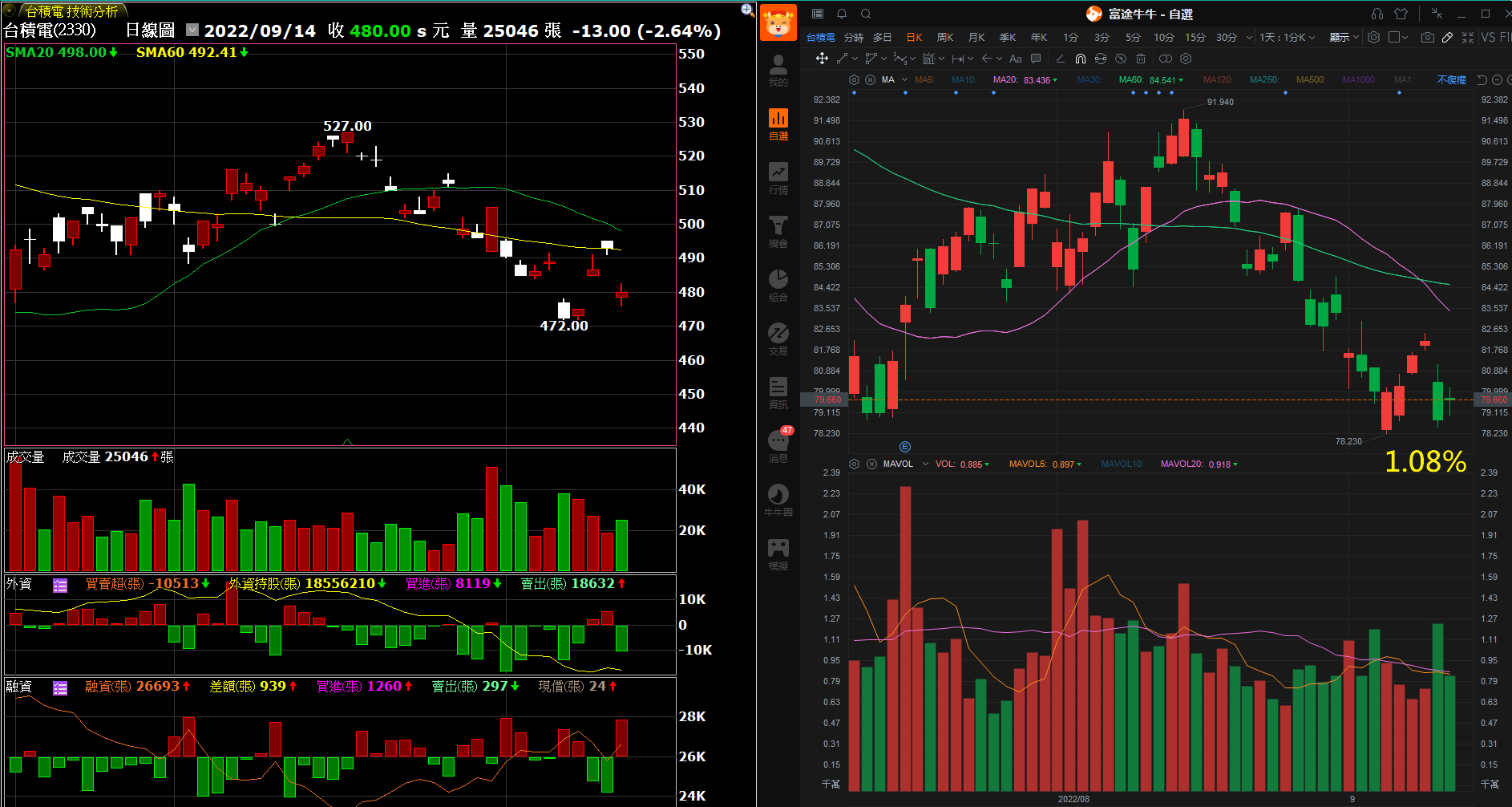1512x807 pixels.
Task: Open 資訊 news section in sidebar
Action: pyautogui.click(x=778, y=393)
